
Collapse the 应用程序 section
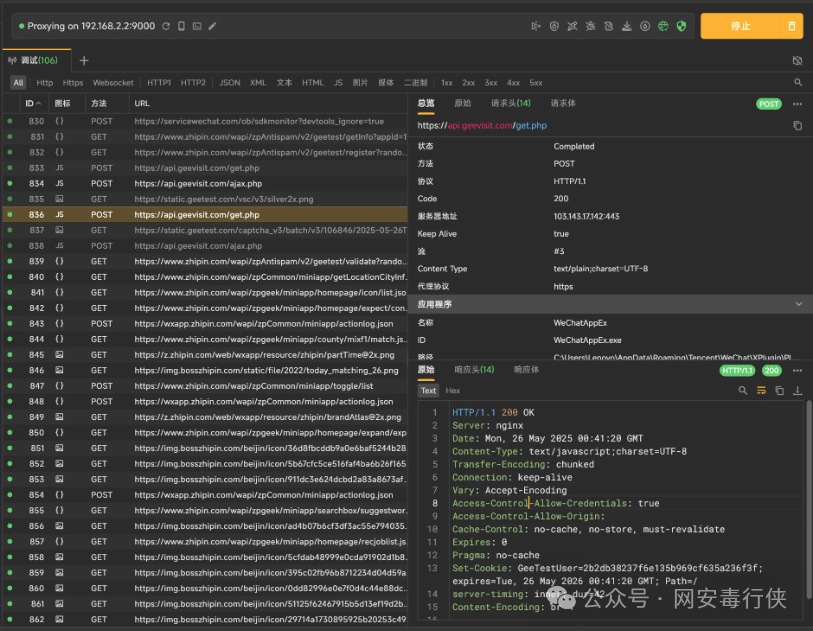(798, 304)
